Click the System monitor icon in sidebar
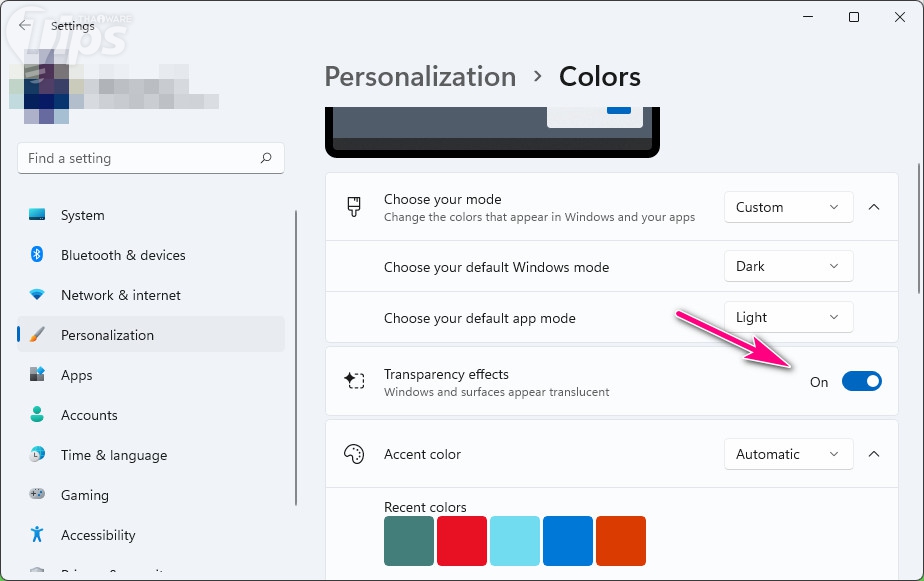924x581 pixels. click(x=37, y=215)
